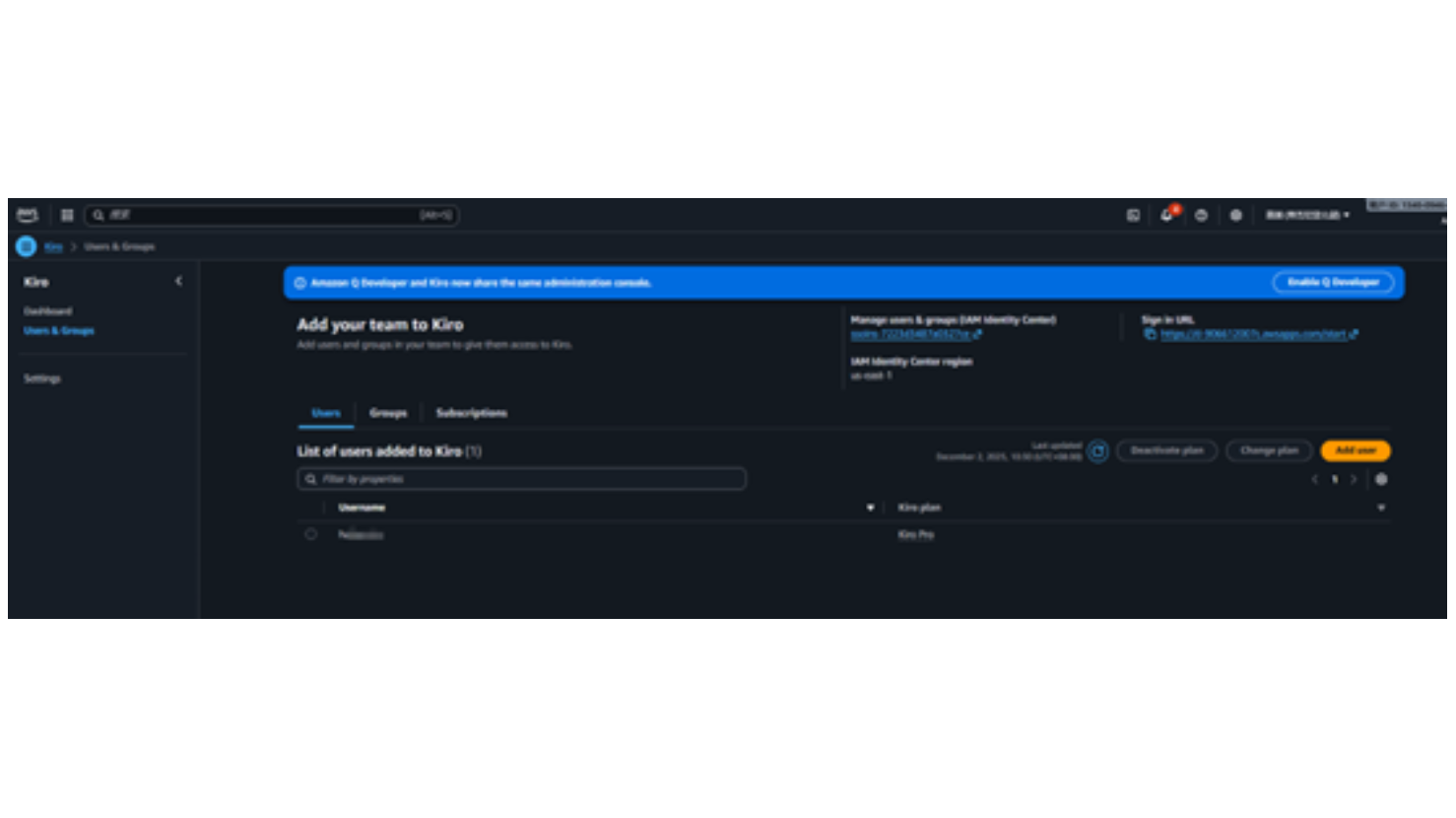Collapse the Kiro sidebar panel
This screenshot has width=1456, height=818.
[178, 282]
